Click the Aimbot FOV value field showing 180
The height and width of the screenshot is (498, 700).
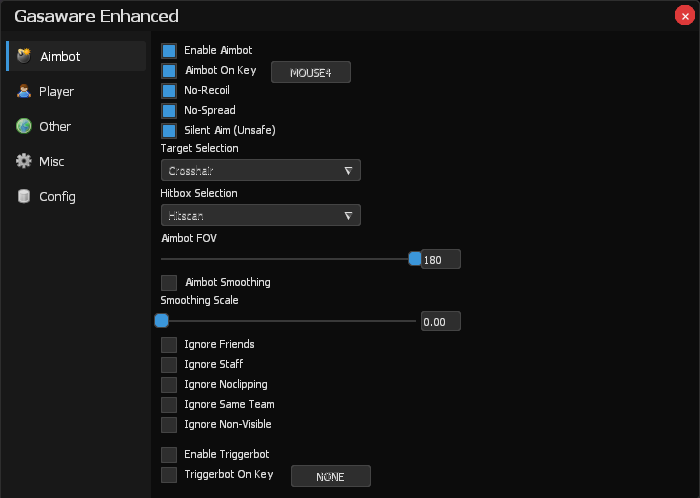pyautogui.click(x=440, y=260)
